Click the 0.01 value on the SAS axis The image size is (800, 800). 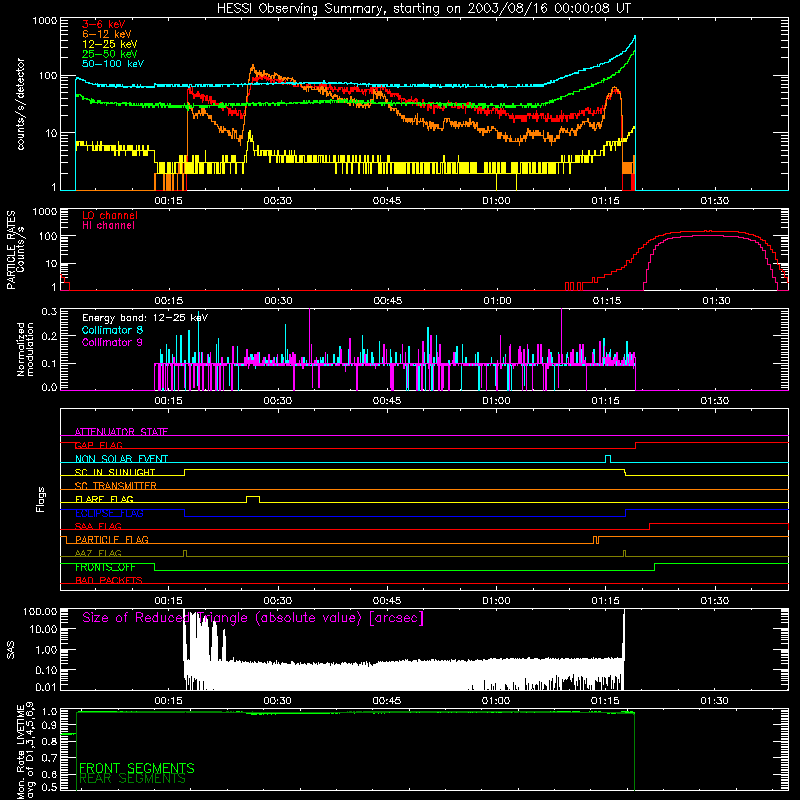click(46, 687)
